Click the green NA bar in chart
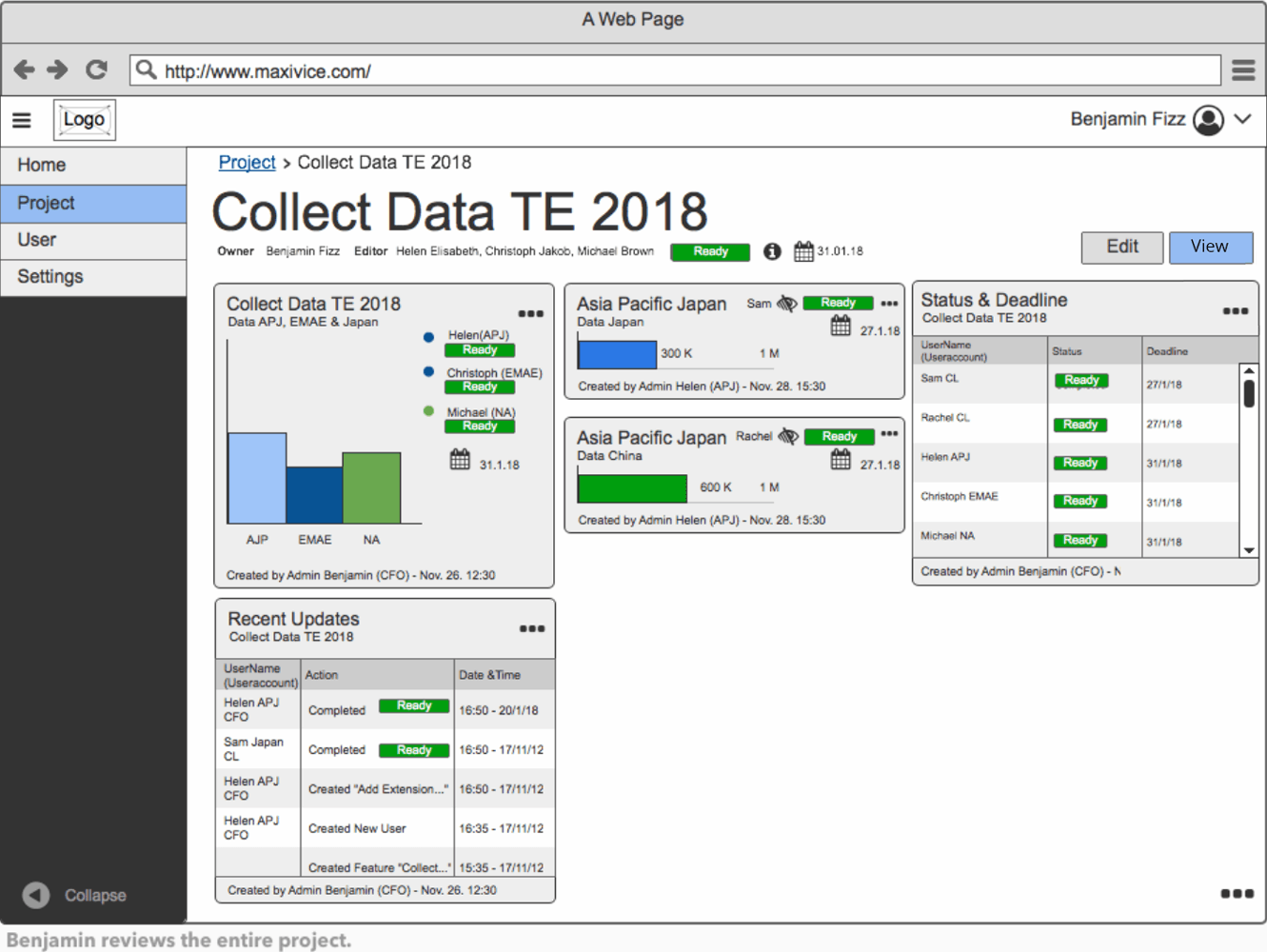Image resolution: width=1267 pixels, height=952 pixels. point(371,487)
